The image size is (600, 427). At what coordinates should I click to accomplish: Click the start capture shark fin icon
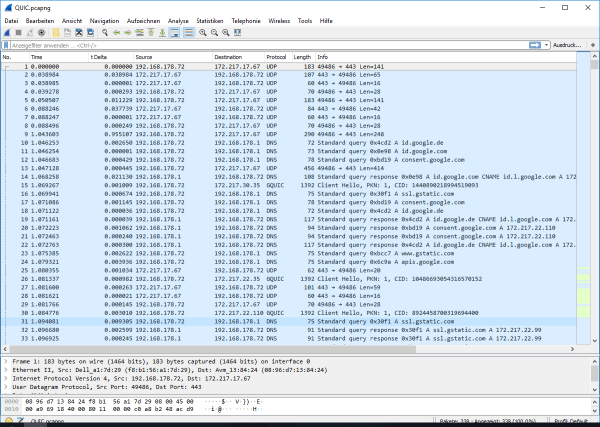click(x=7, y=32)
